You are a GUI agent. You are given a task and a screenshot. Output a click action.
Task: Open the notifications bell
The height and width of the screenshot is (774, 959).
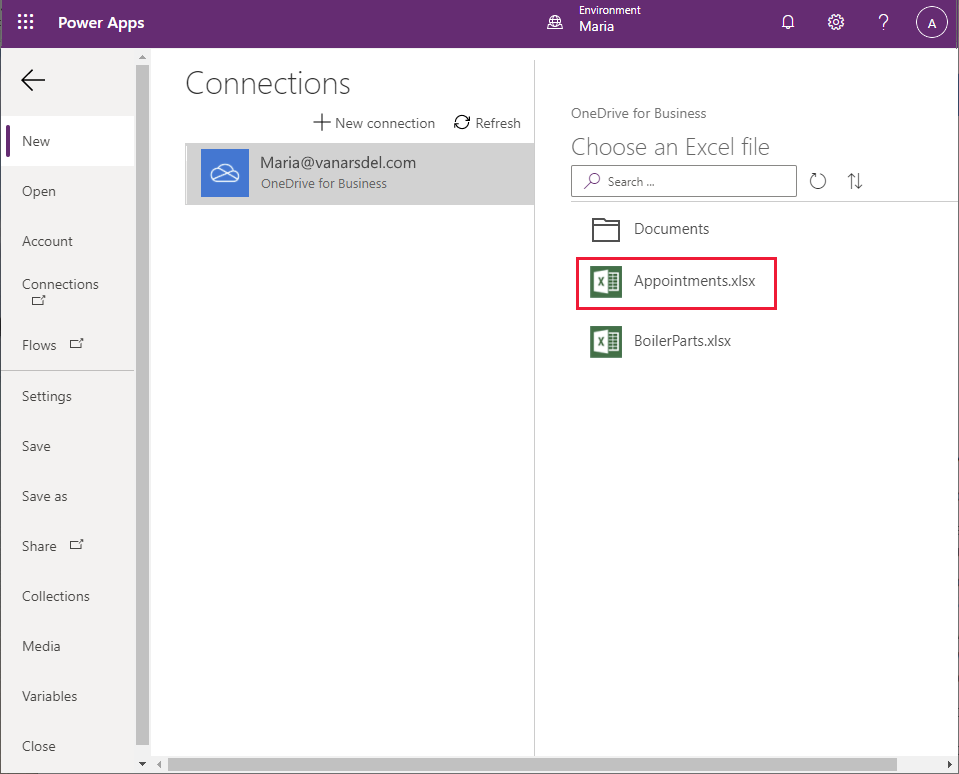(788, 23)
